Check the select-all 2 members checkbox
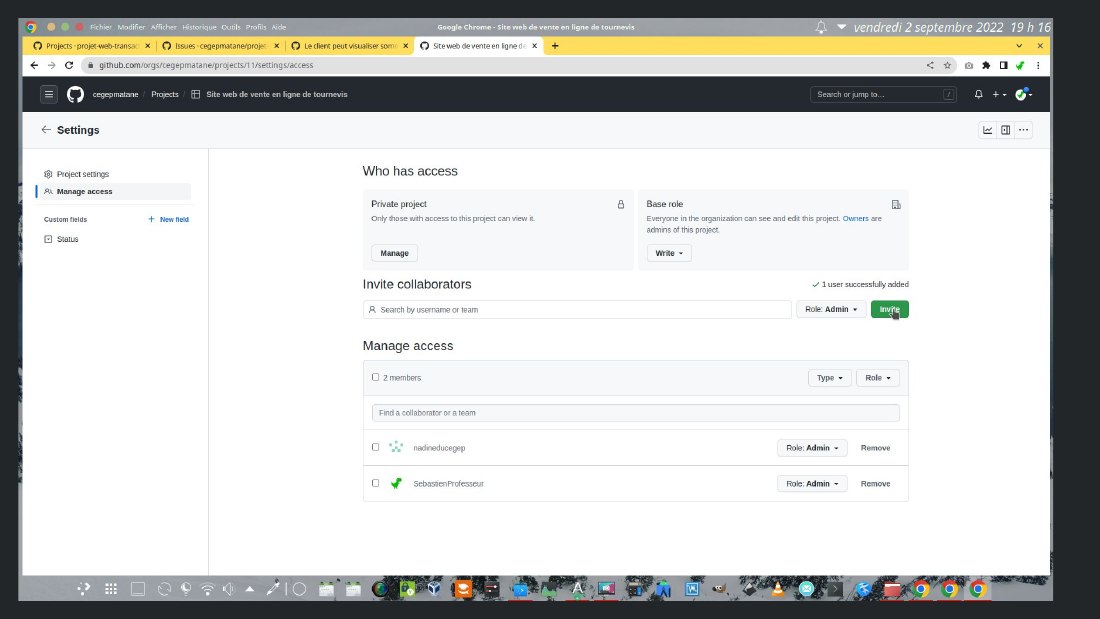 (375, 377)
